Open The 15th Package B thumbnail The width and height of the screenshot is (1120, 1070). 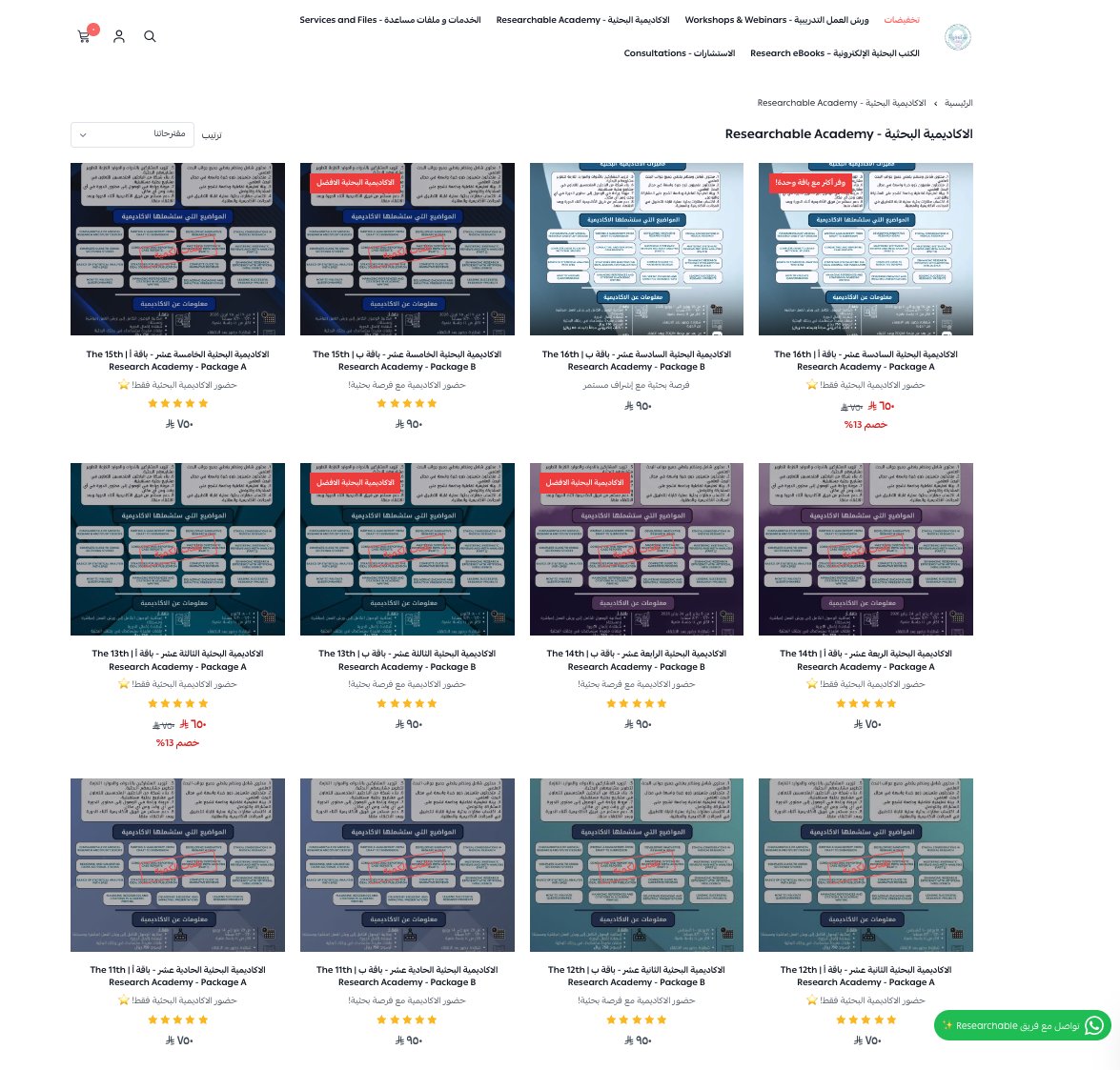click(x=407, y=249)
